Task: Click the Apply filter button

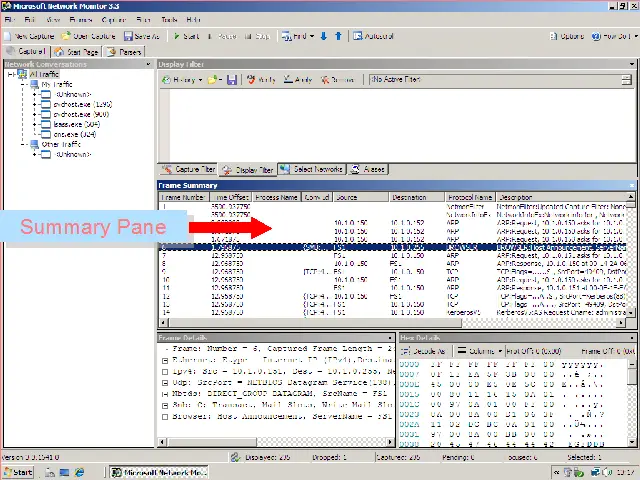Action: [x=299, y=80]
